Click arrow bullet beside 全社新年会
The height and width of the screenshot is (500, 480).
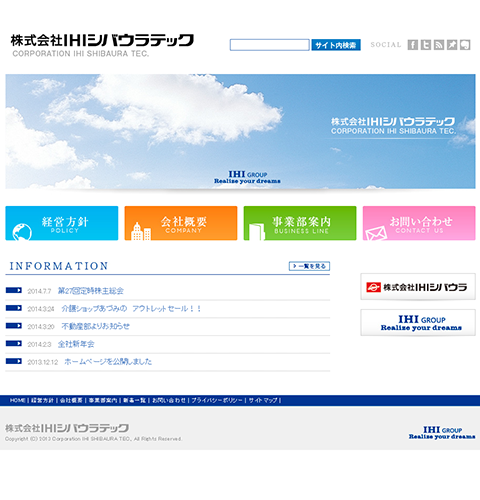[x=14, y=343]
